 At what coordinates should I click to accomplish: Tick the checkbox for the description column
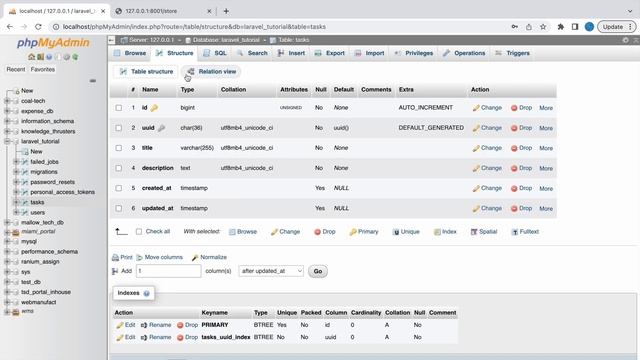tap(119, 168)
